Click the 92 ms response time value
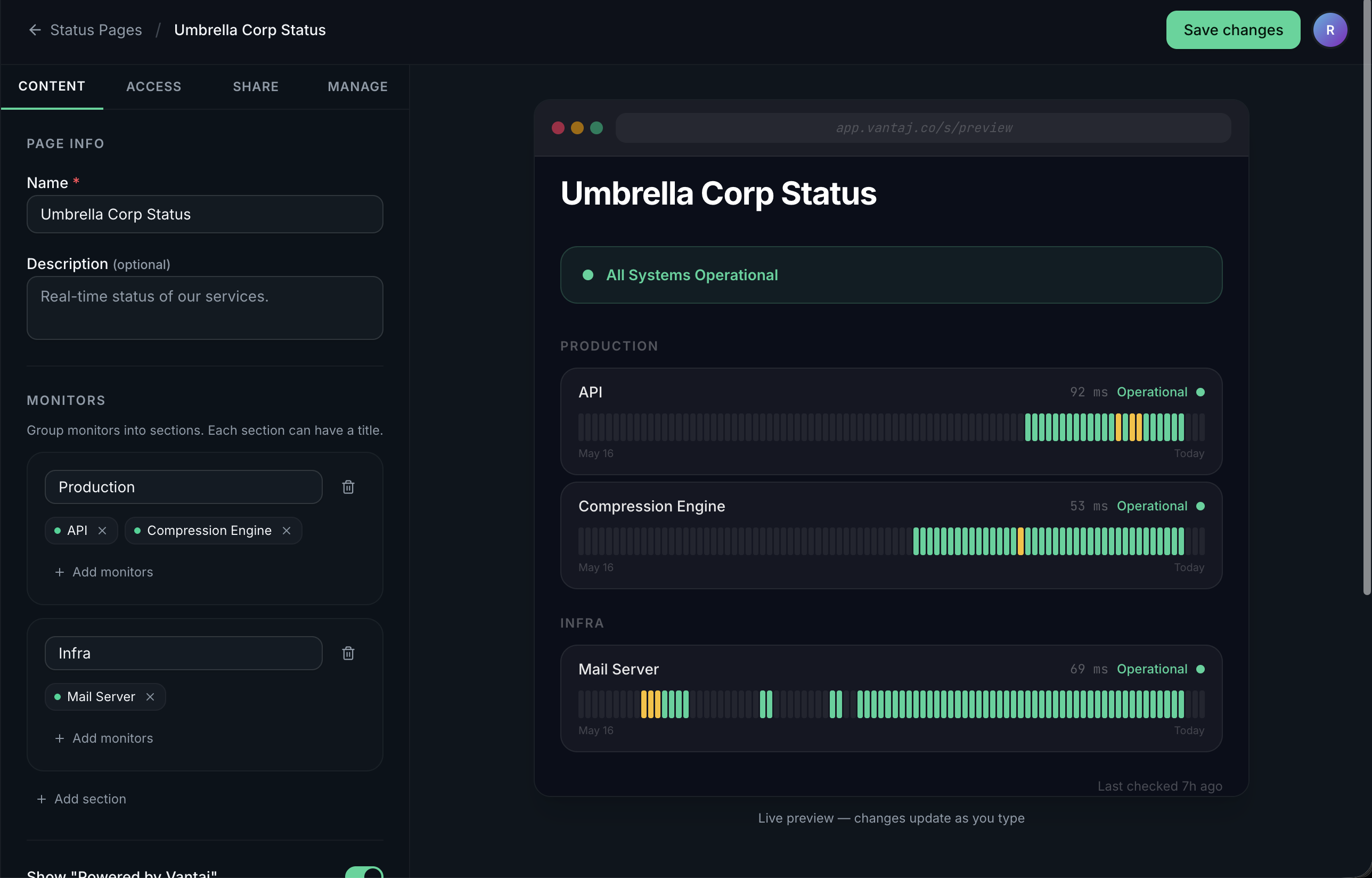The image size is (1372, 878). pyautogui.click(x=1089, y=392)
